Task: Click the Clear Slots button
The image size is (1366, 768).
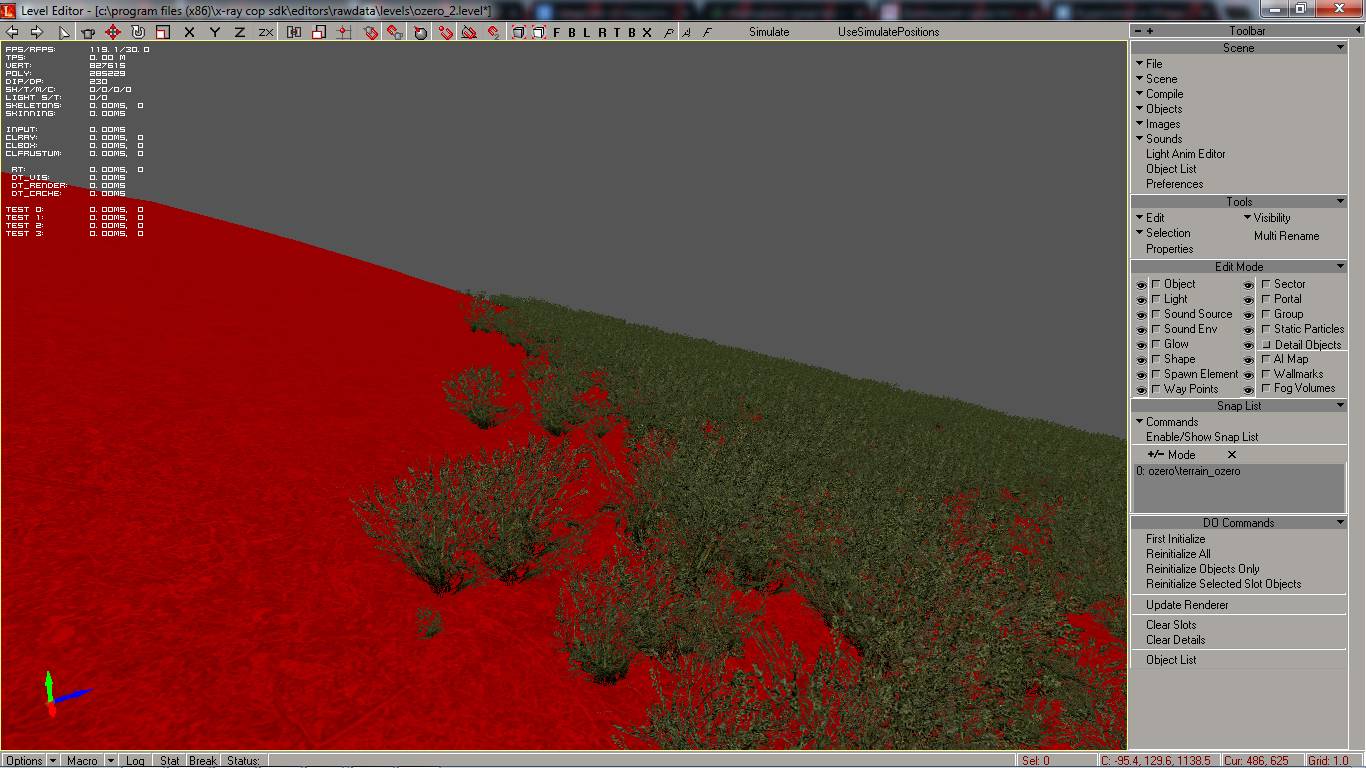Action: pos(1171,625)
